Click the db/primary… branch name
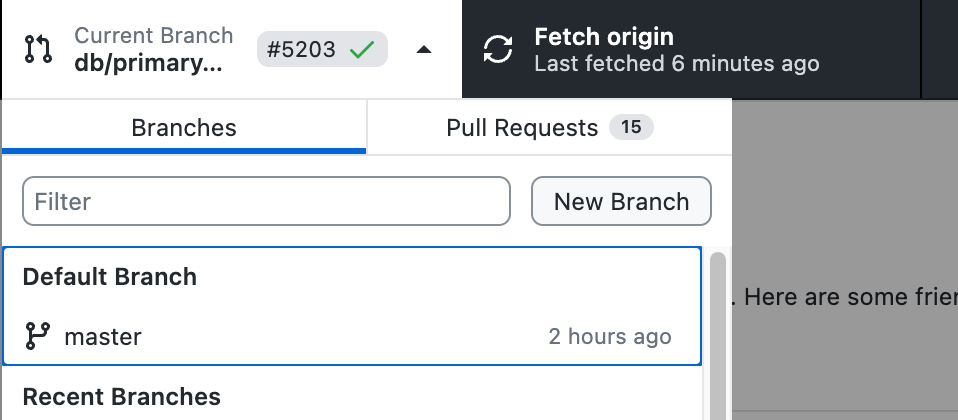Image resolution: width=958 pixels, height=420 pixels. tap(149, 62)
